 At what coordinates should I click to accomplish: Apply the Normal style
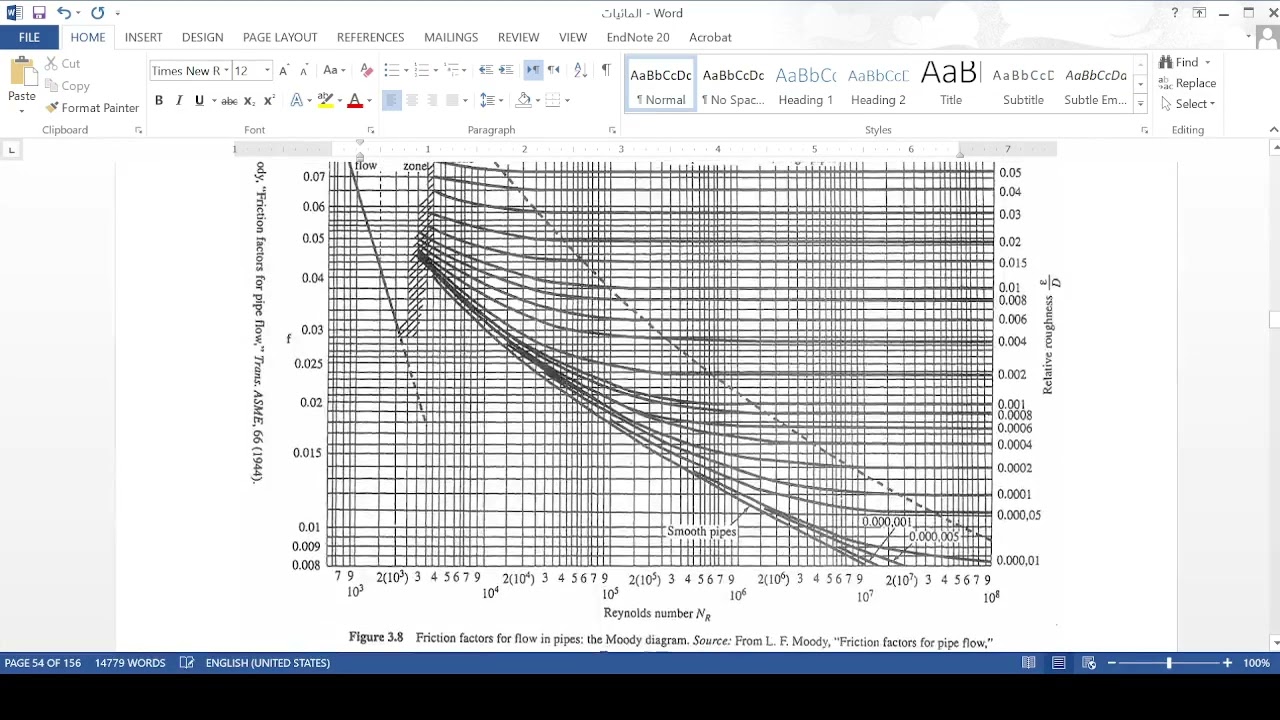(x=661, y=85)
